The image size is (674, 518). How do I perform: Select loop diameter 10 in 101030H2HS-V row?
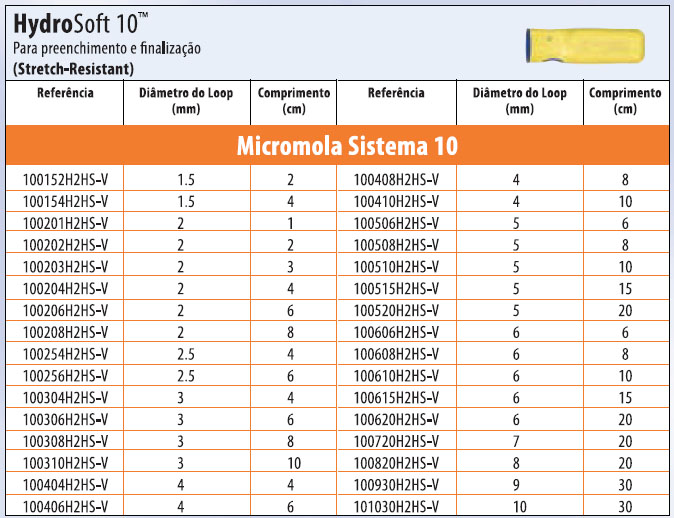[520, 507]
